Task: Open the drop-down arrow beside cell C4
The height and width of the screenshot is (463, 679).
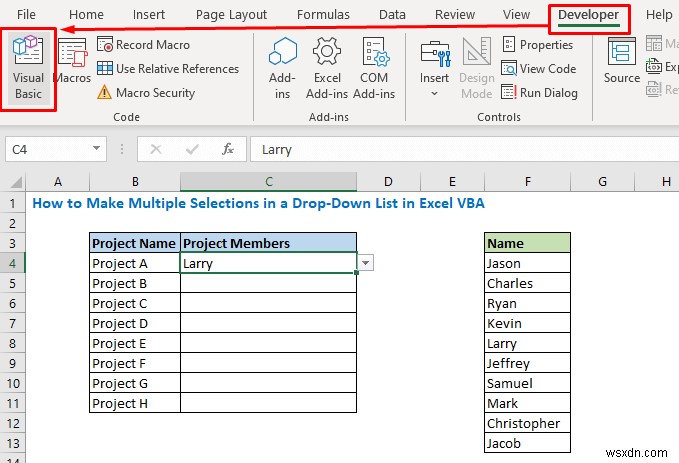Action: click(366, 264)
